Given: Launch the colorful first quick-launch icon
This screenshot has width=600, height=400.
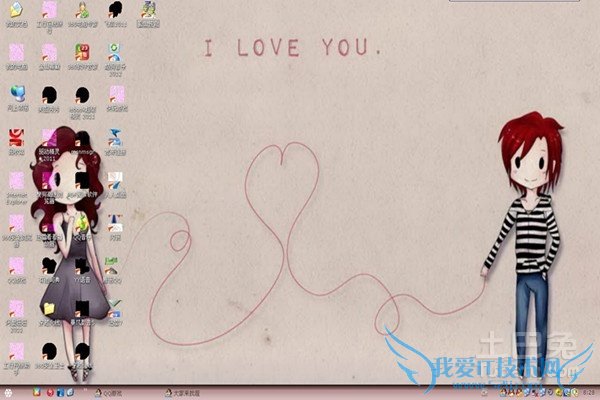Looking at the screenshot, I should 36,392.
